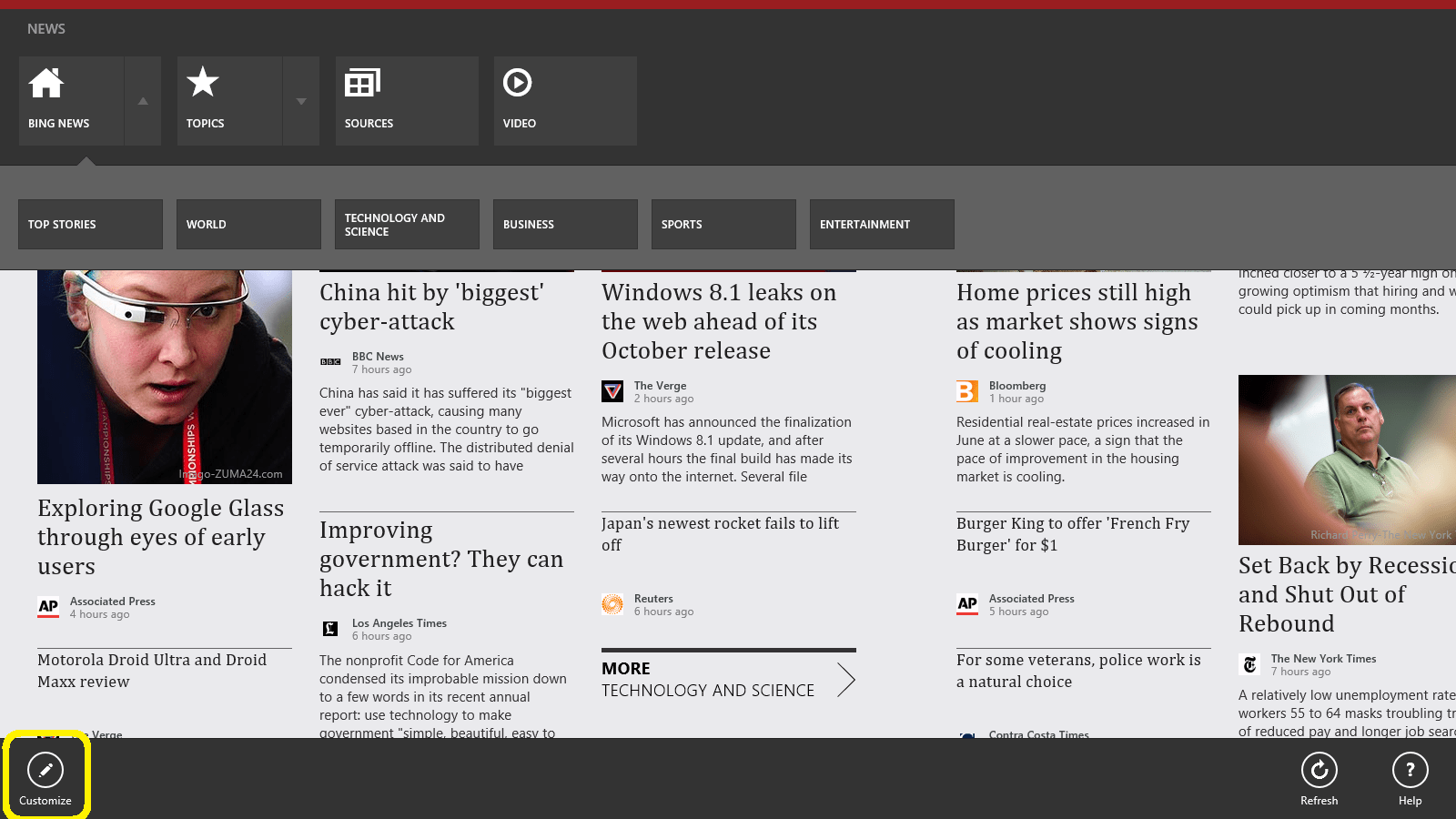Click the Code for America summary text
The width and height of the screenshot is (1456, 819).
click(x=443, y=696)
